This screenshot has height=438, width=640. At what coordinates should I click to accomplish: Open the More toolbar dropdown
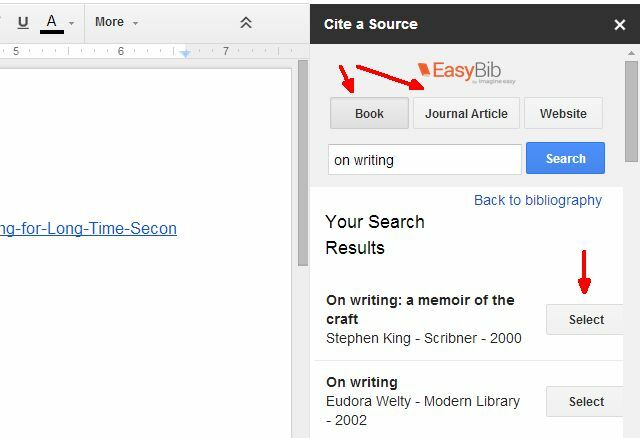click(x=116, y=22)
